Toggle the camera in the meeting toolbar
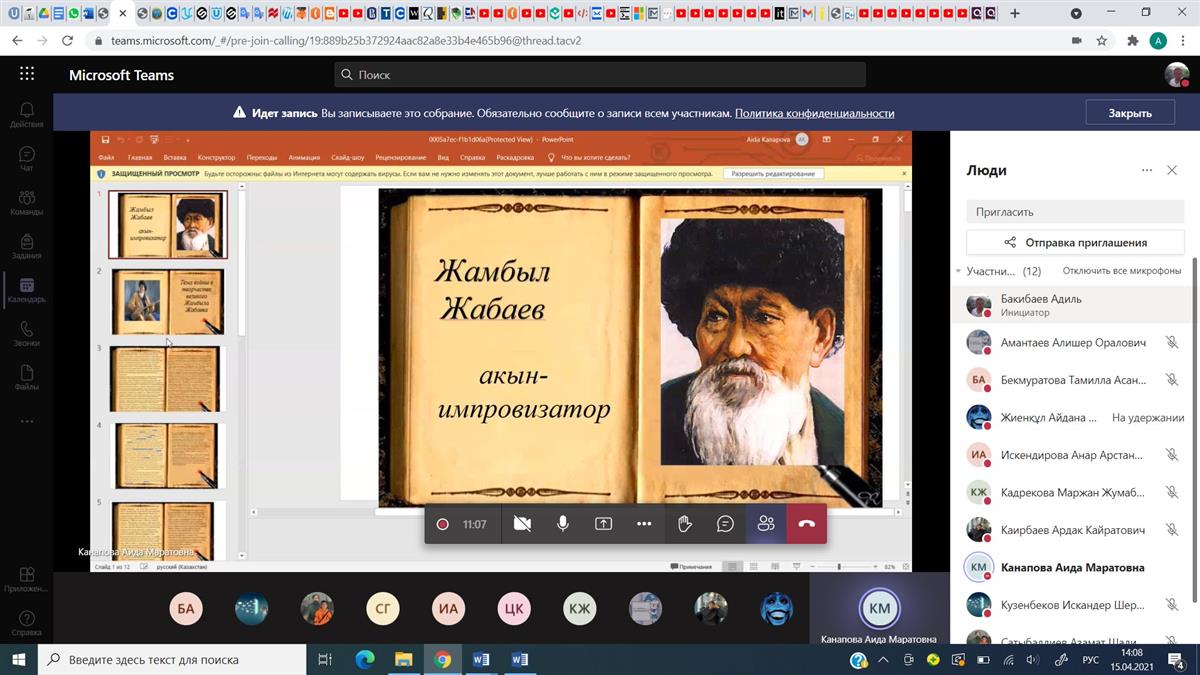This screenshot has height=675, width=1200. (522, 524)
